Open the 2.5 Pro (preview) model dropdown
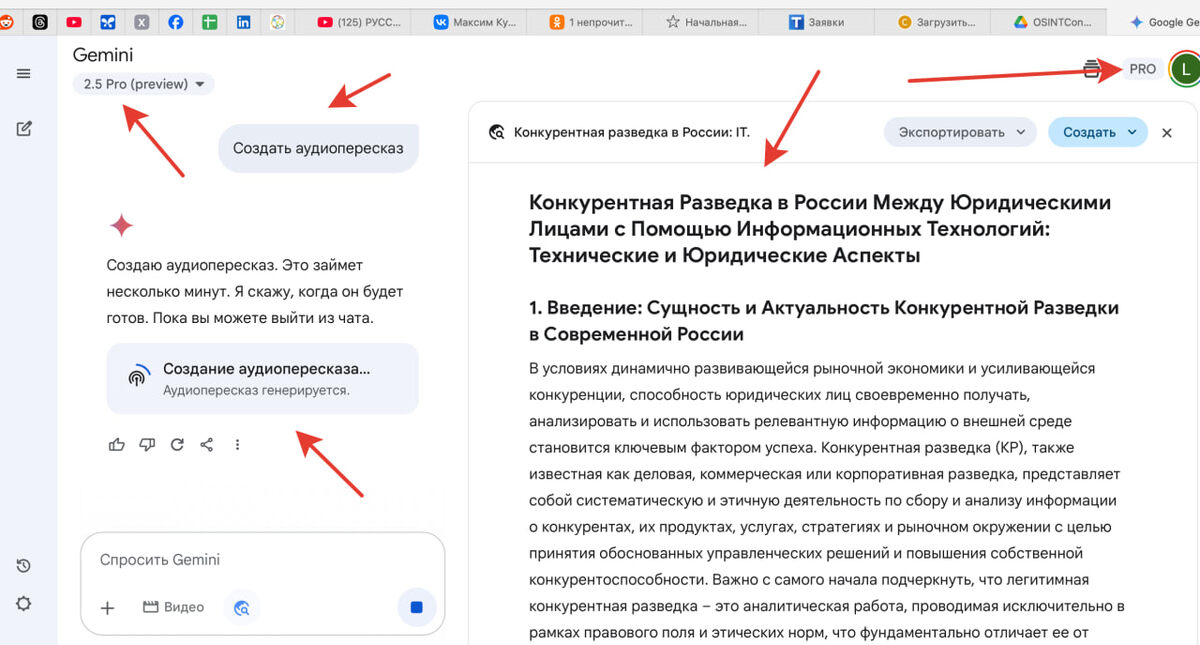The width and height of the screenshot is (1200, 645). pyautogui.click(x=144, y=84)
